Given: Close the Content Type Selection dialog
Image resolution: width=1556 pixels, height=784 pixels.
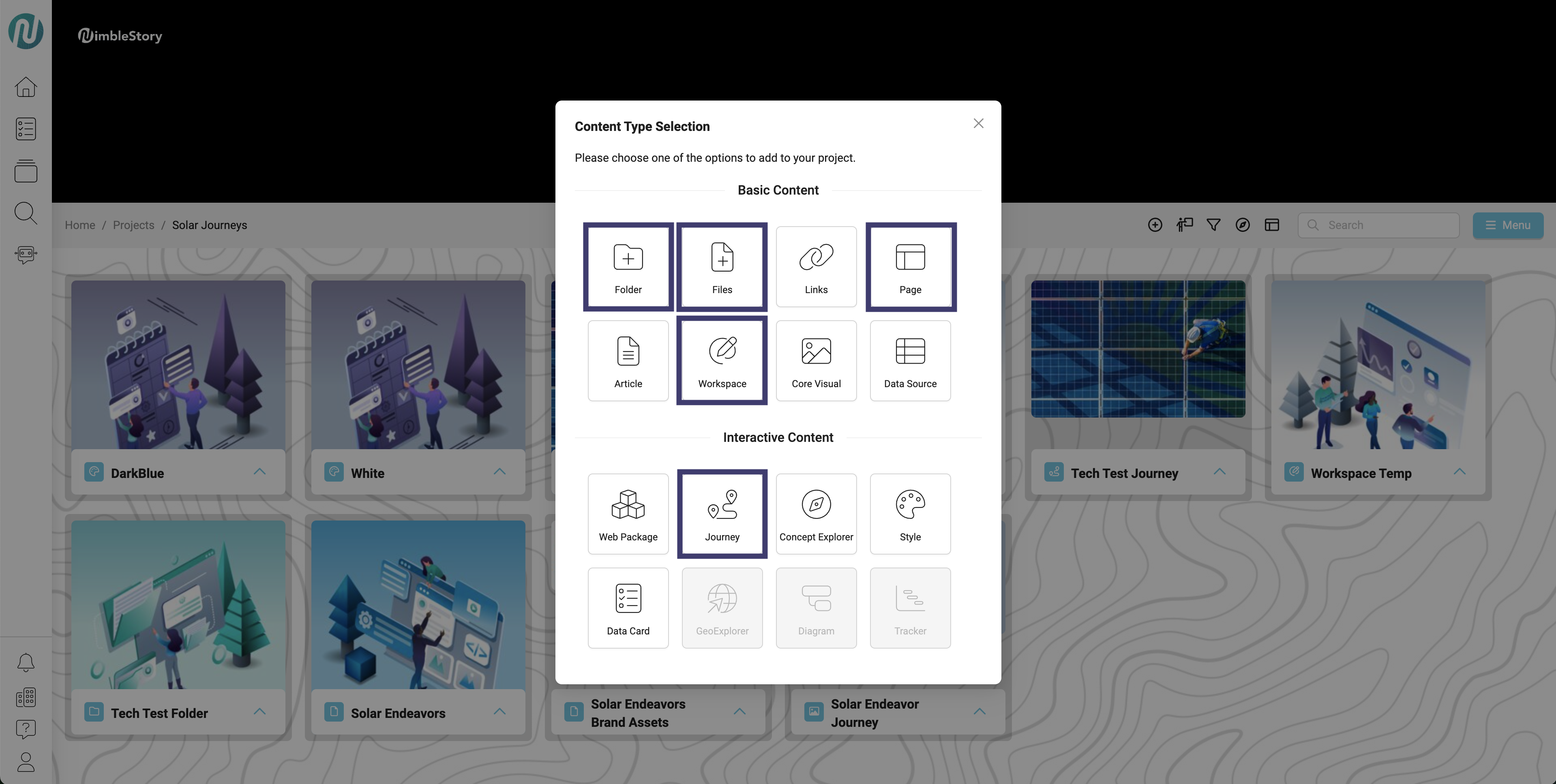Looking at the screenshot, I should pos(978,123).
